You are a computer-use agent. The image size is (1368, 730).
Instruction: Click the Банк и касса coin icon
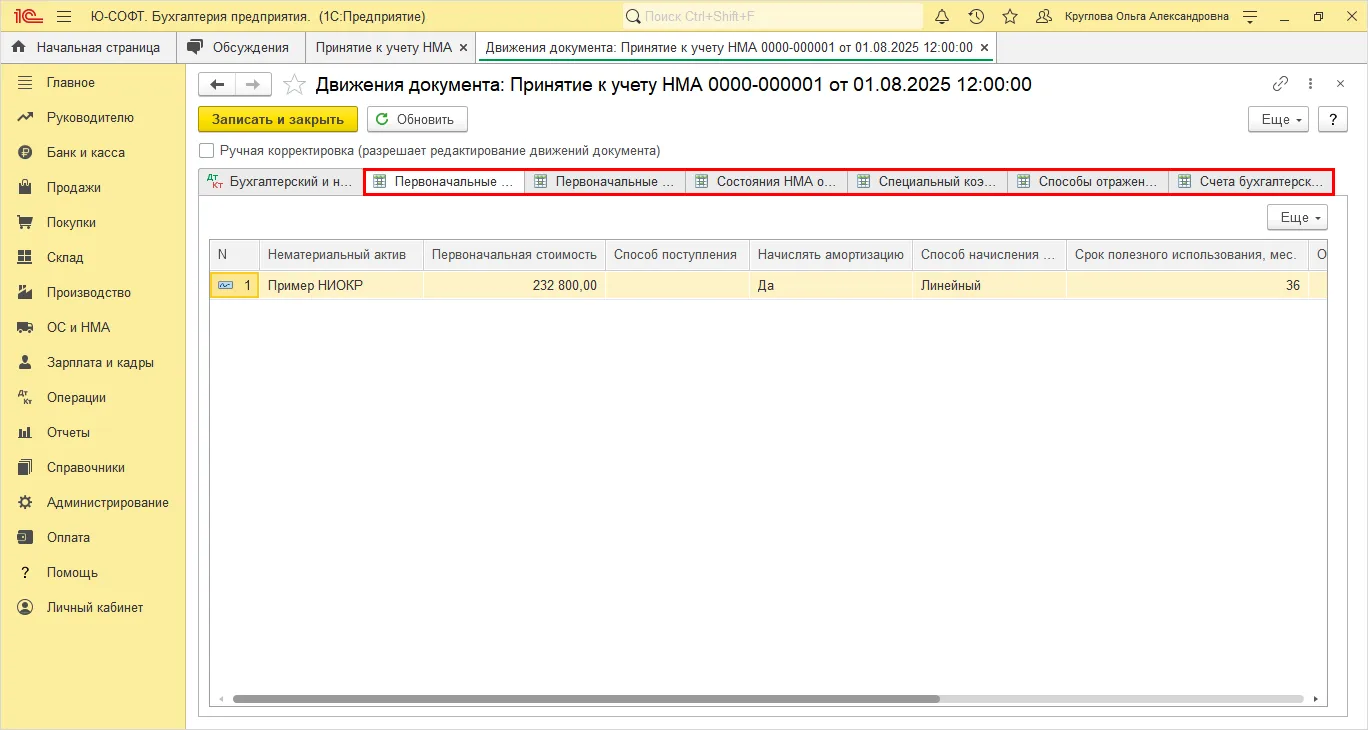tap(26, 152)
